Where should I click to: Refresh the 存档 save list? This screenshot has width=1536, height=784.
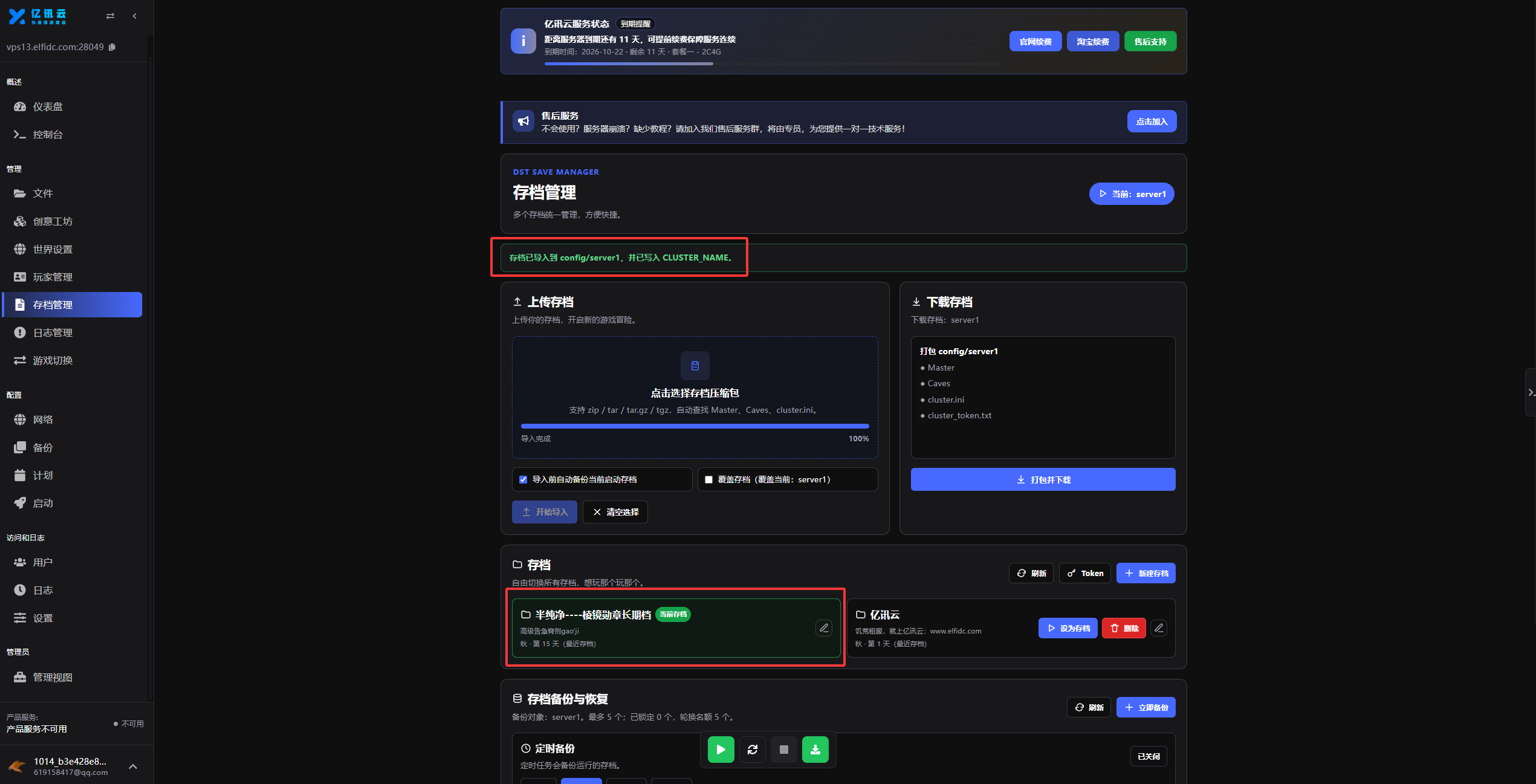(x=1031, y=573)
